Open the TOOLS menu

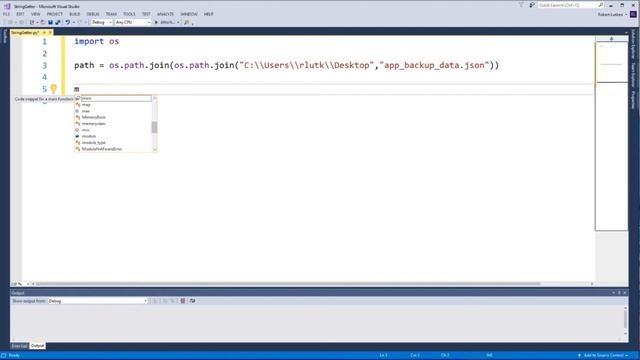pyautogui.click(x=129, y=14)
